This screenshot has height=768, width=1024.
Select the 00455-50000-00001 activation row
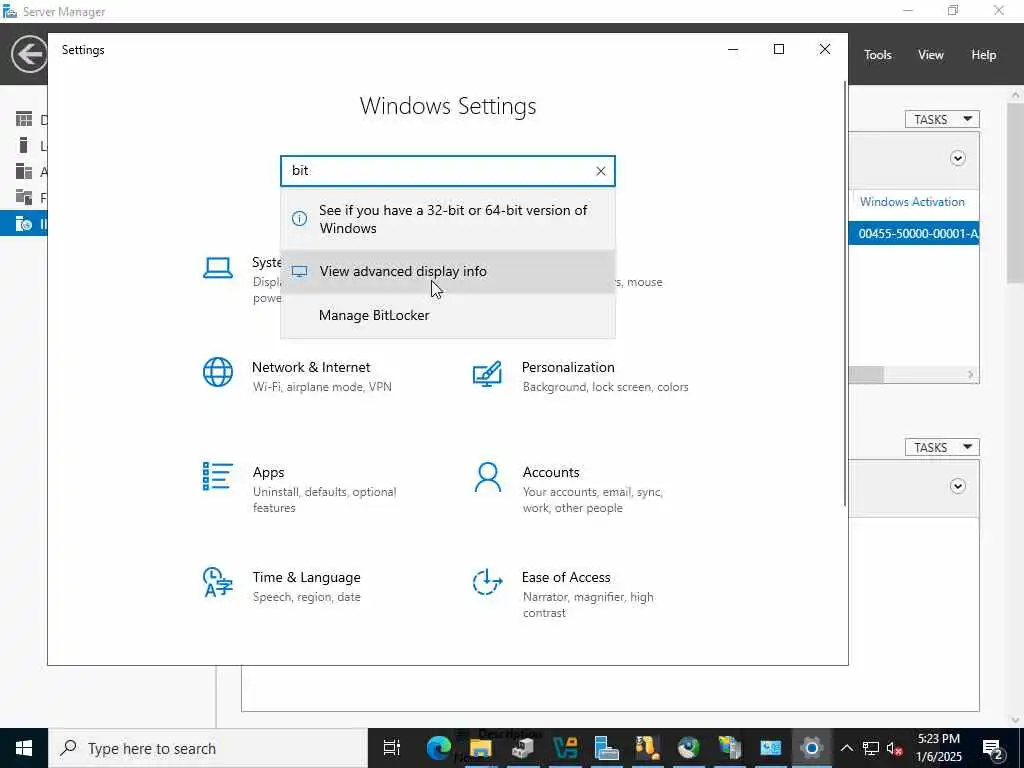pos(914,233)
